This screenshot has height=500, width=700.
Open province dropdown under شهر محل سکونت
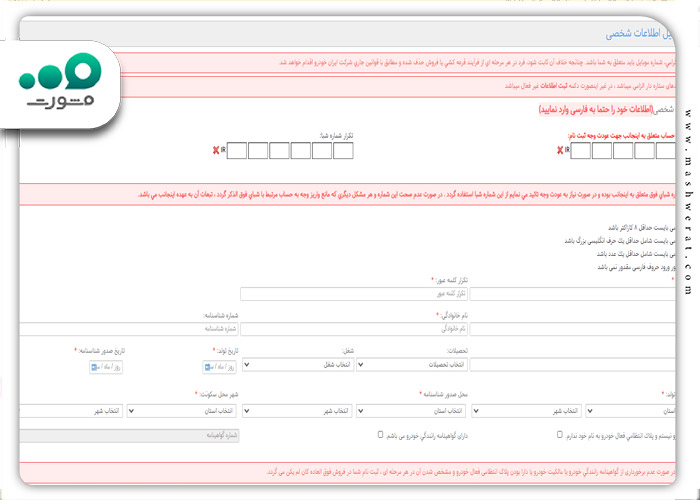click(182, 411)
